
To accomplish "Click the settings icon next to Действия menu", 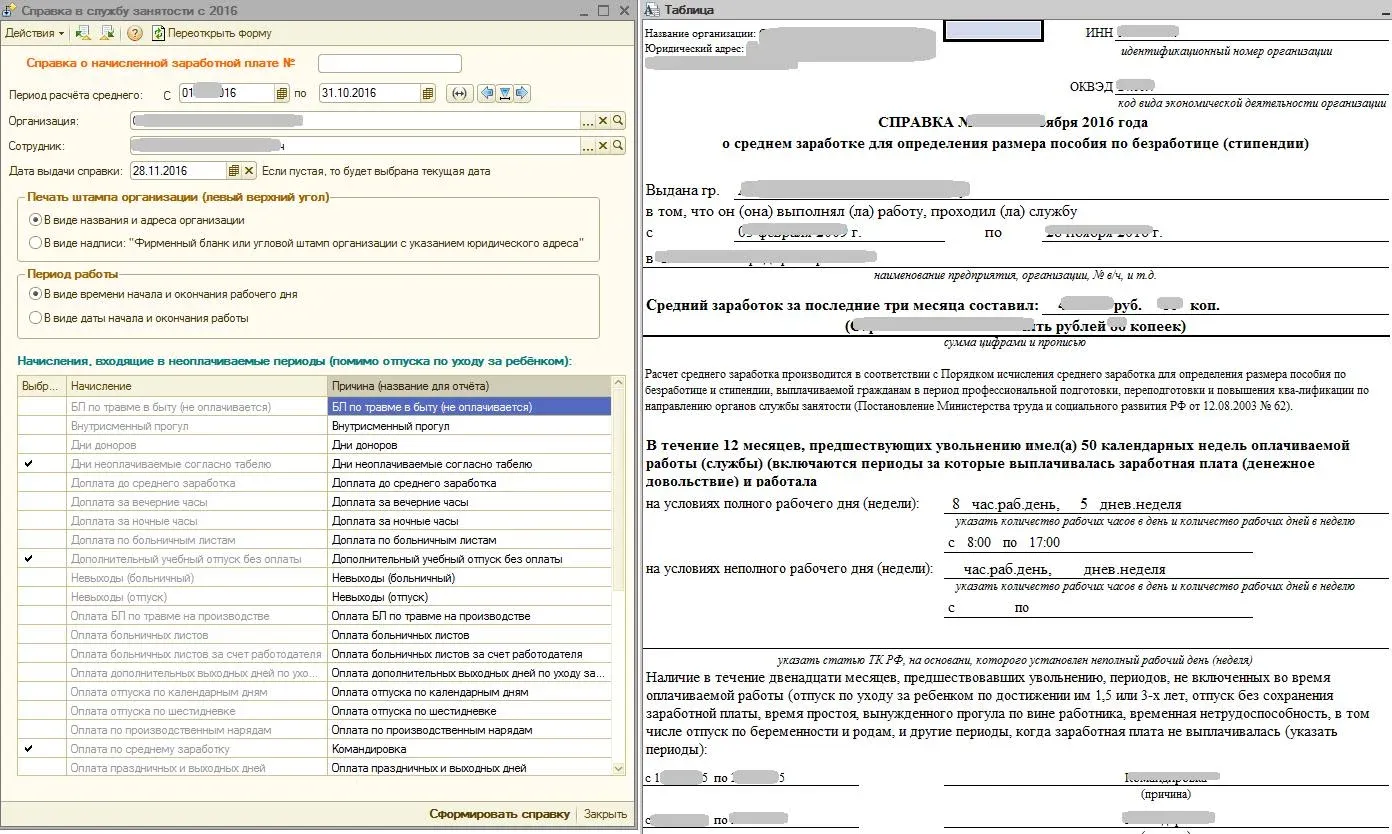I will coord(84,33).
